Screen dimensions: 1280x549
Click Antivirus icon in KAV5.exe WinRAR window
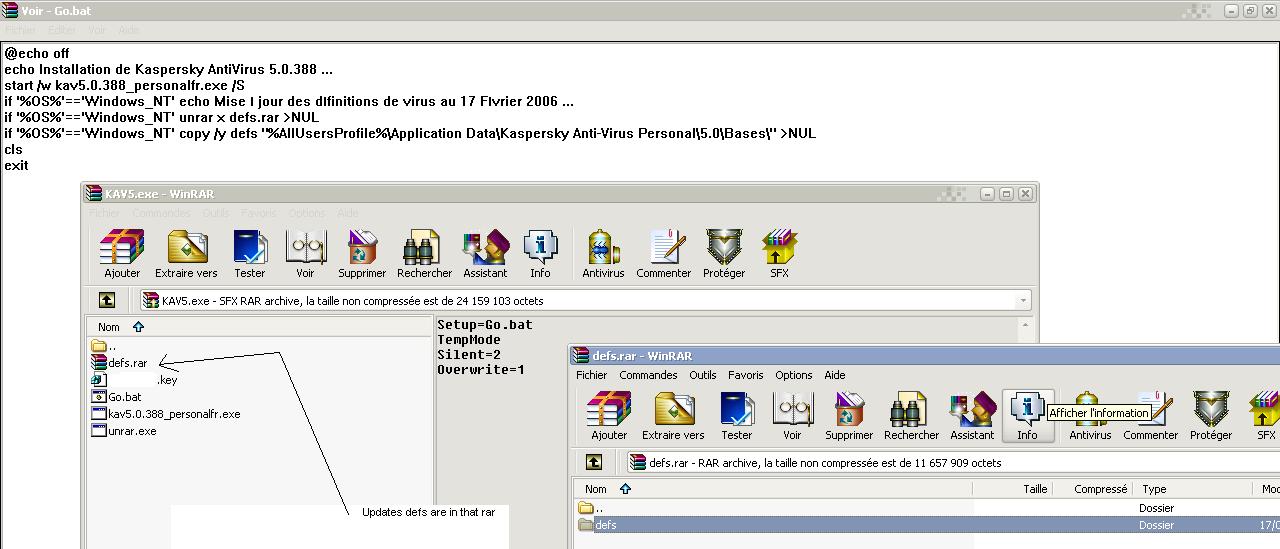pyautogui.click(x=603, y=254)
